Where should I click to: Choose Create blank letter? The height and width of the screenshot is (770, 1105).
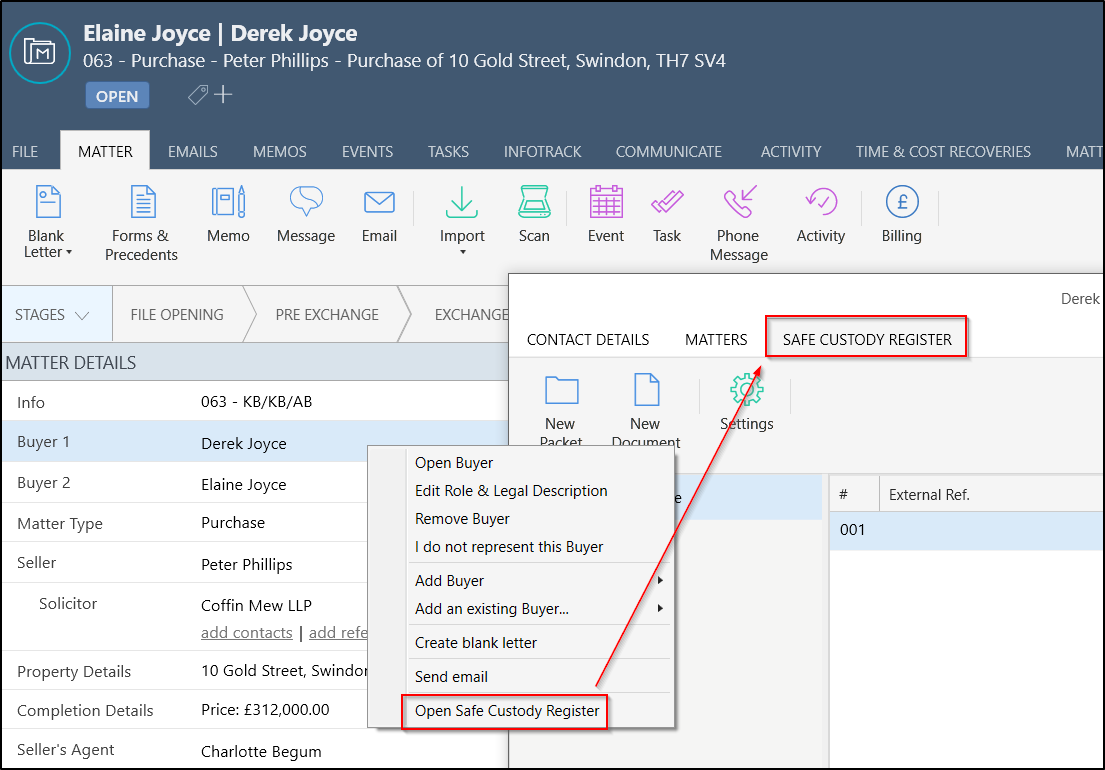pos(540,642)
